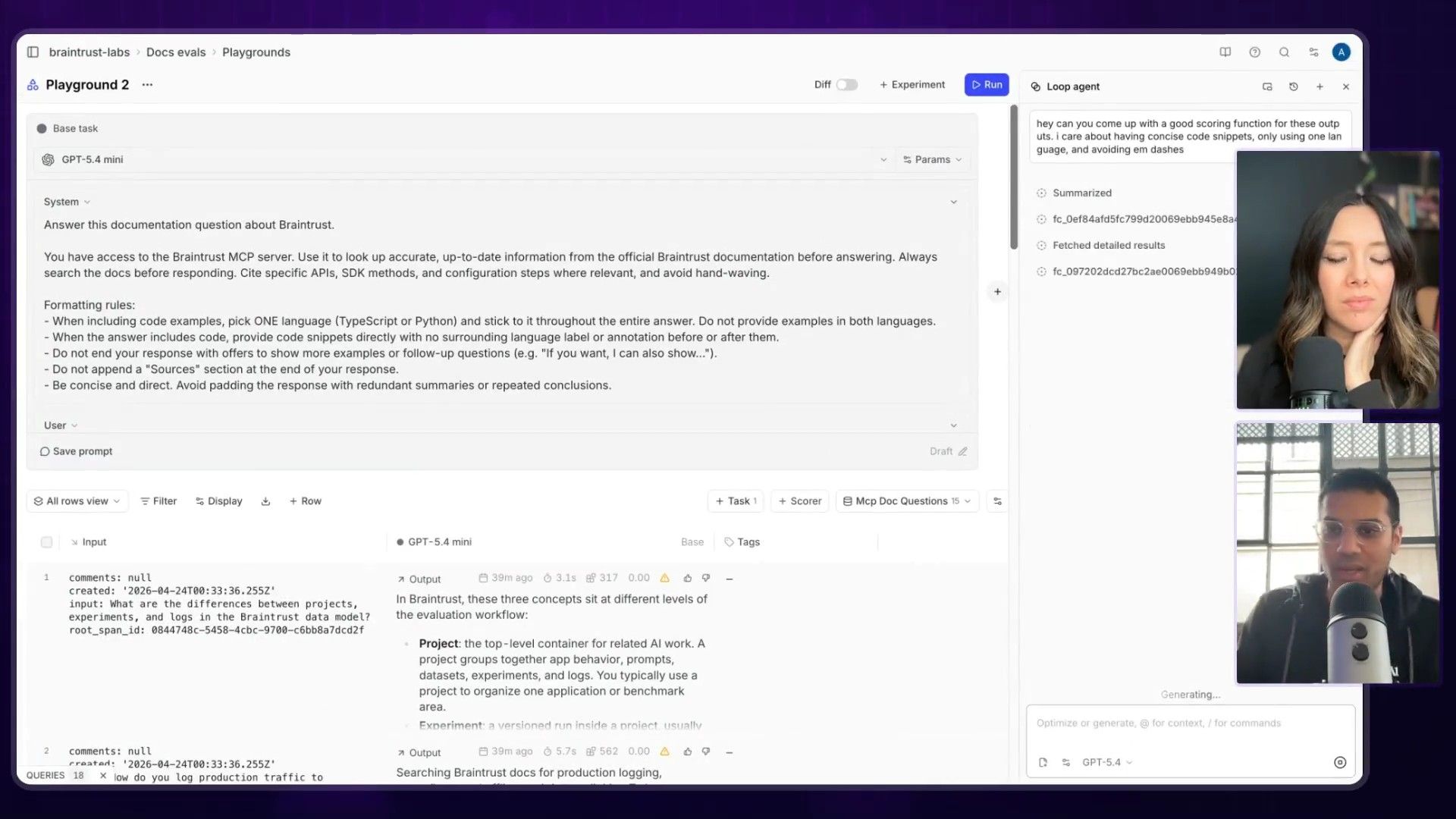Thumbs down the row 2 output

click(x=706, y=752)
